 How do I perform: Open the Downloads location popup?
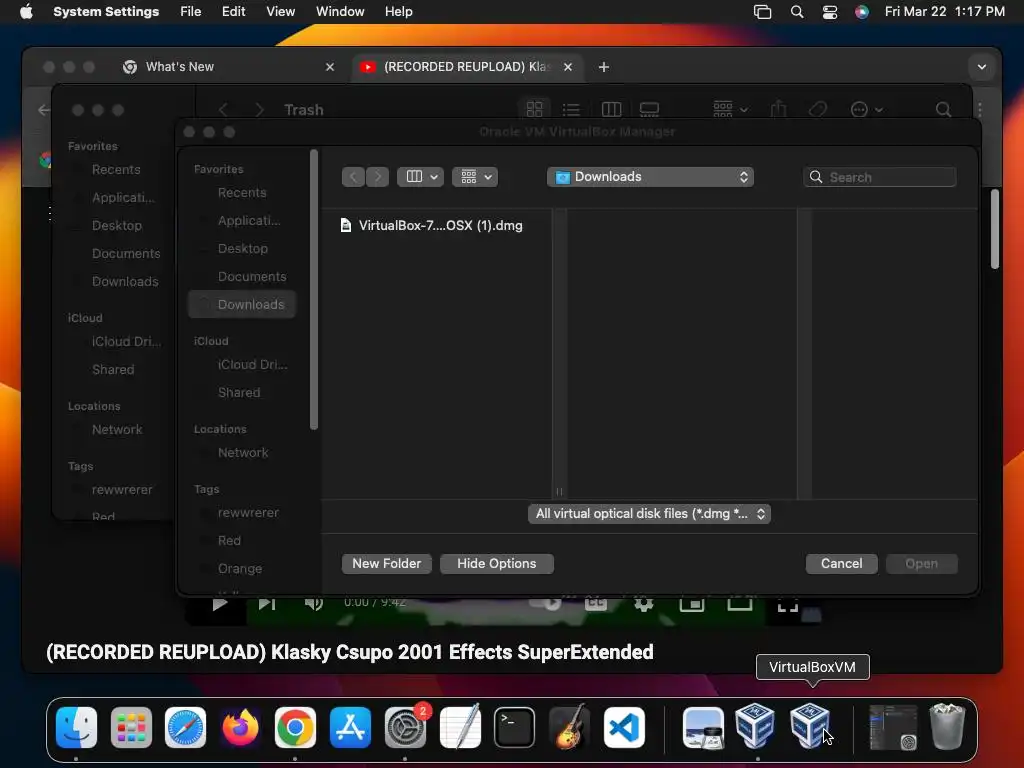pyautogui.click(x=650, y=177)
